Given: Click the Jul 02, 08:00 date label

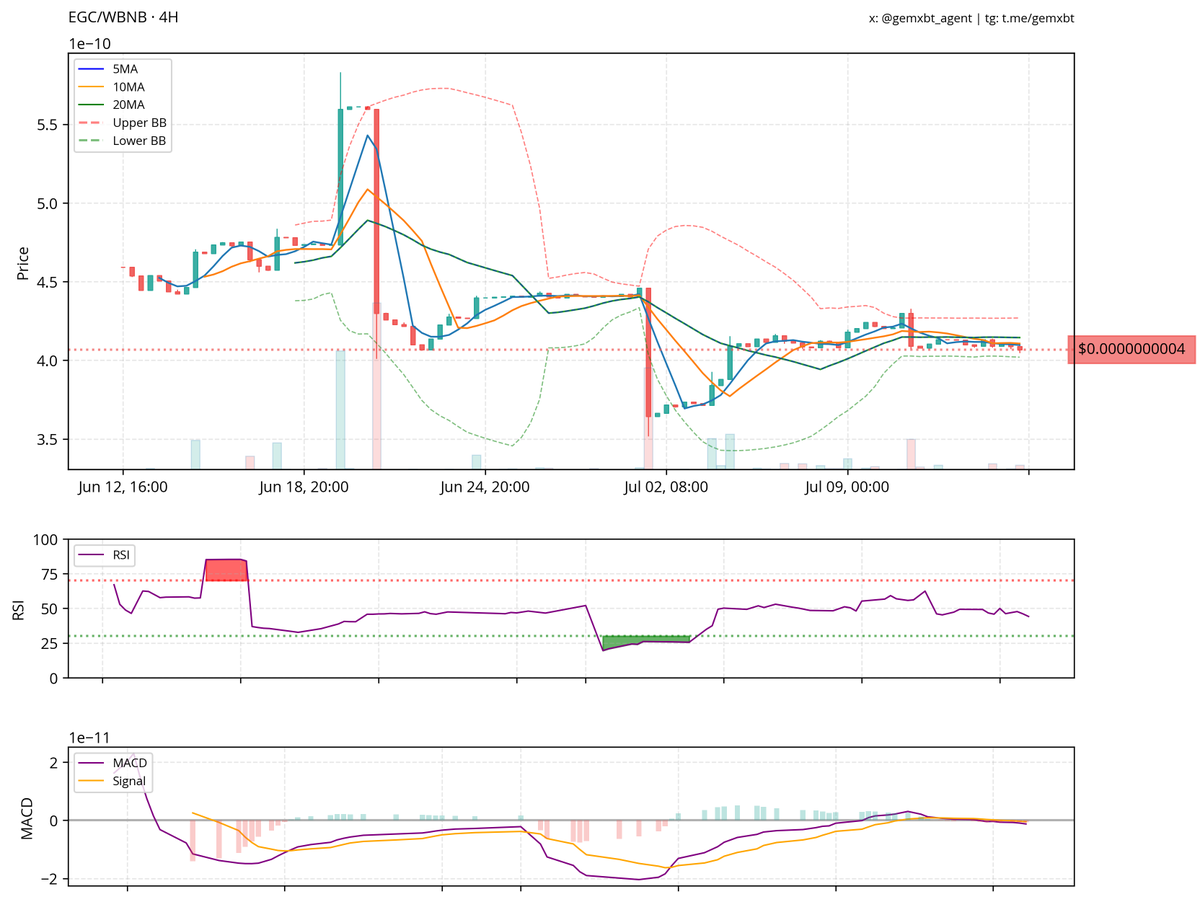Looking at the screenshot, I should (x=667, y=487).
